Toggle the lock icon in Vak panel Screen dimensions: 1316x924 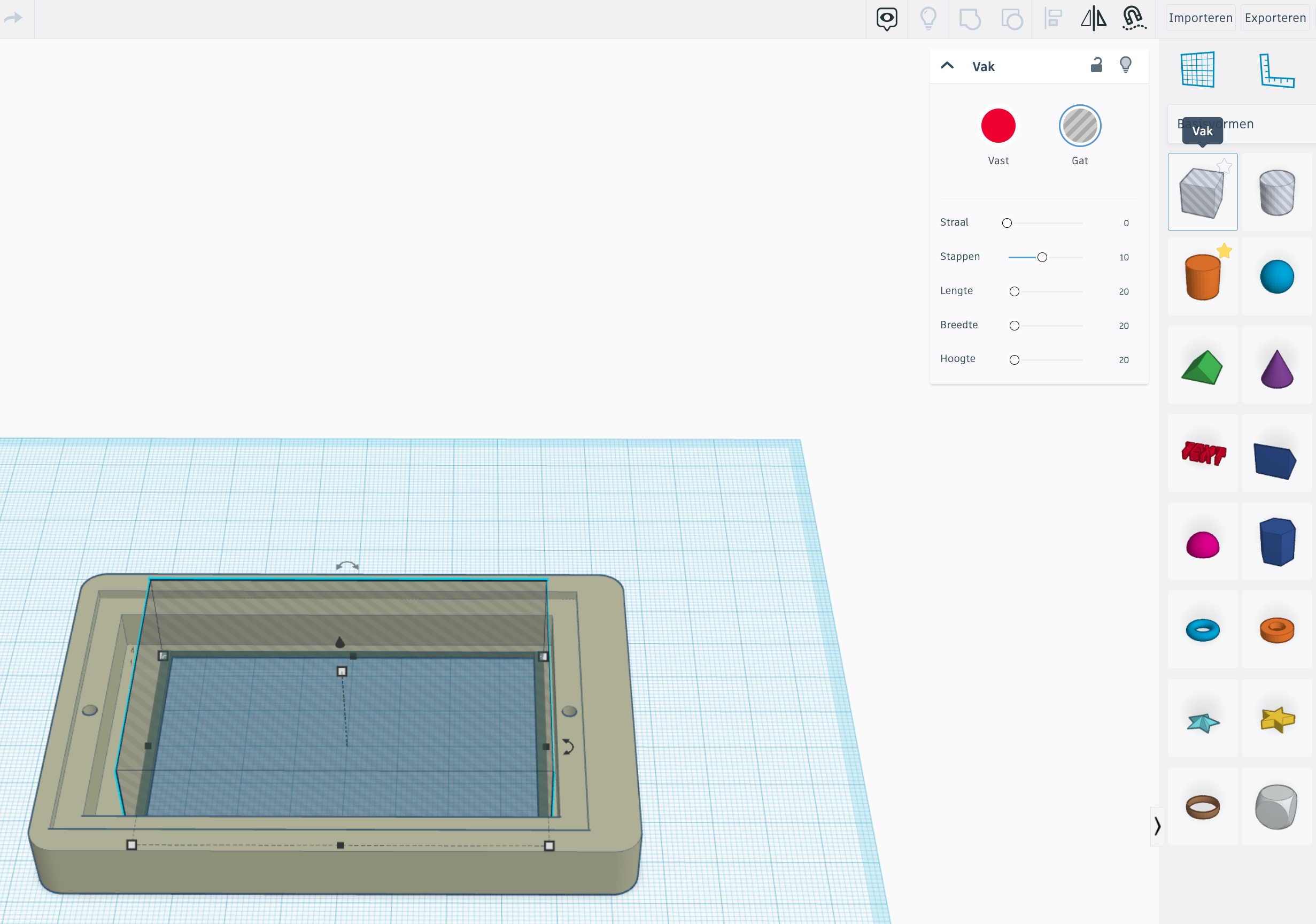coord(1096,65)
